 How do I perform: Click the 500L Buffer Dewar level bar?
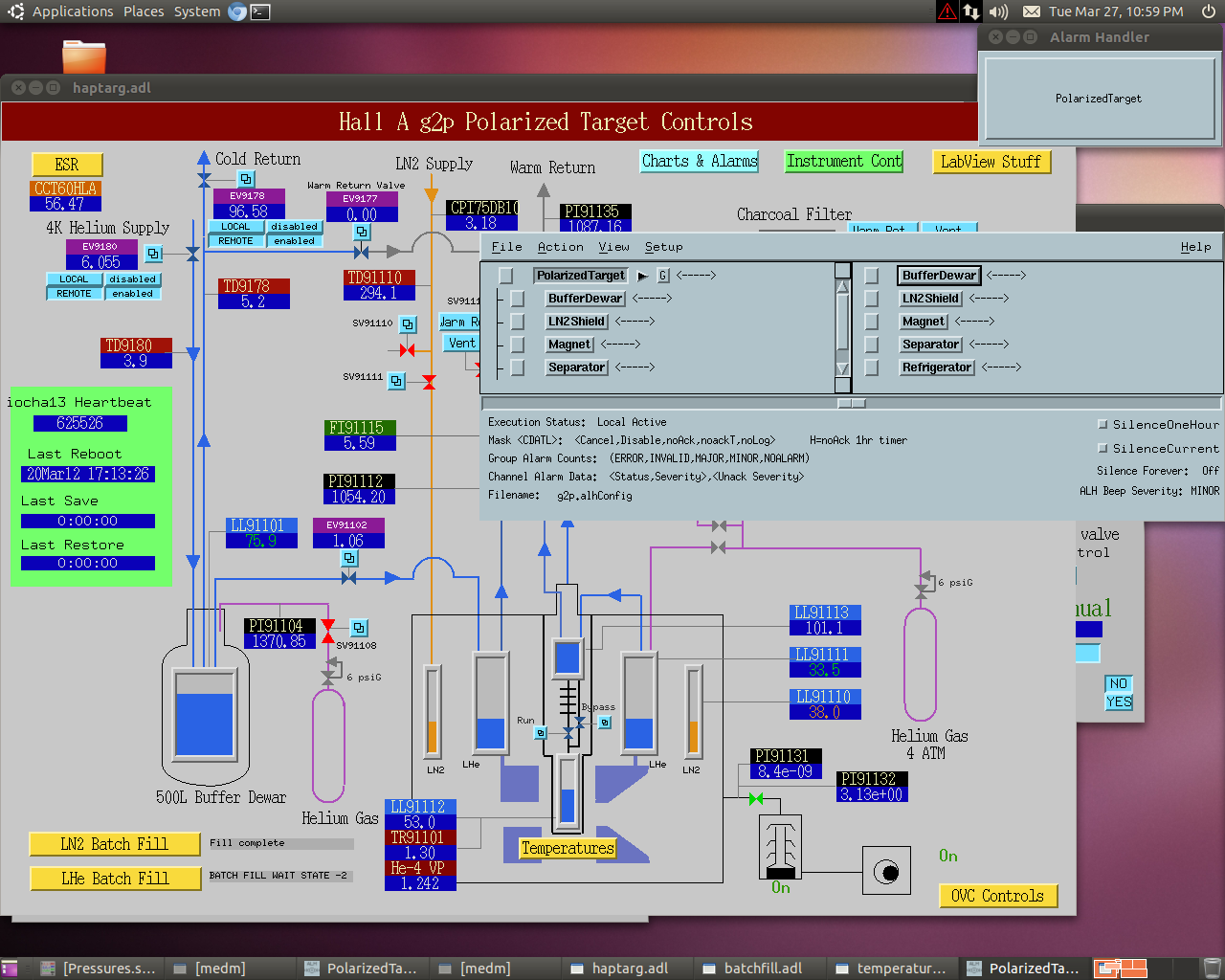[204, 714]
